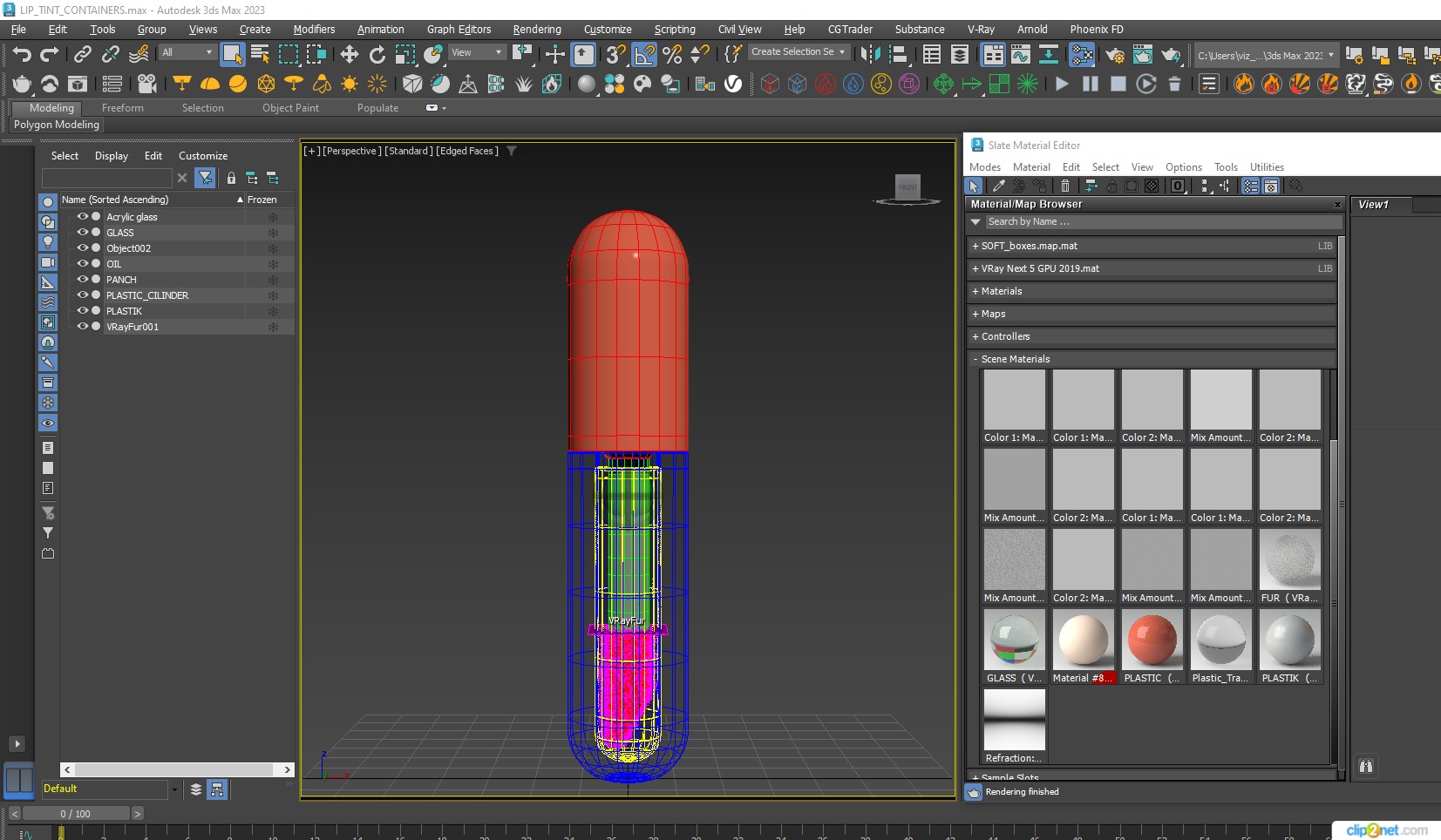1441x840 pixels.
Task: Hide the VRayFur001 object
Action: point(83,327)
